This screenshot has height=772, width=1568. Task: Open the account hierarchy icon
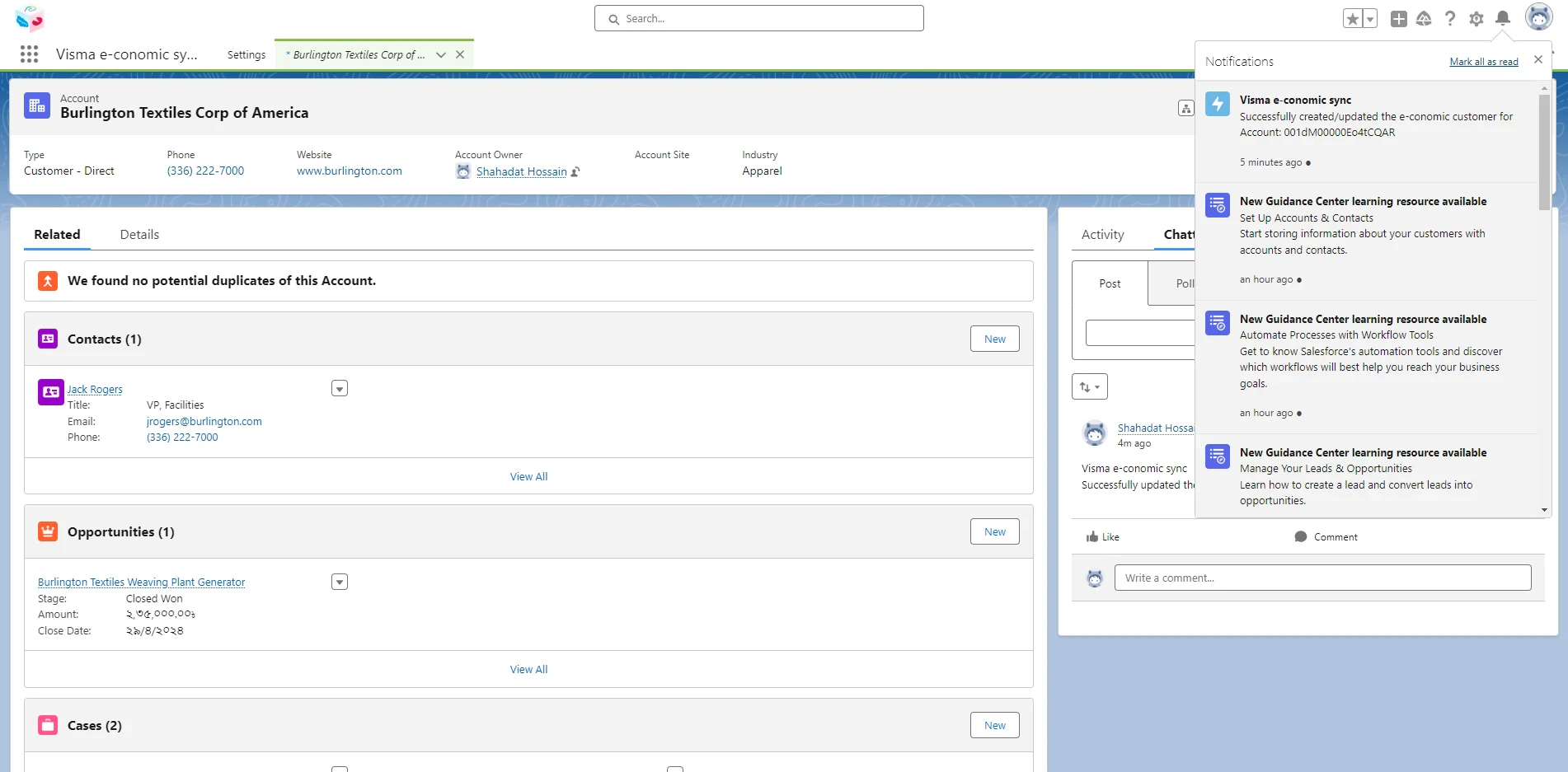click(x=1185, y=108)
